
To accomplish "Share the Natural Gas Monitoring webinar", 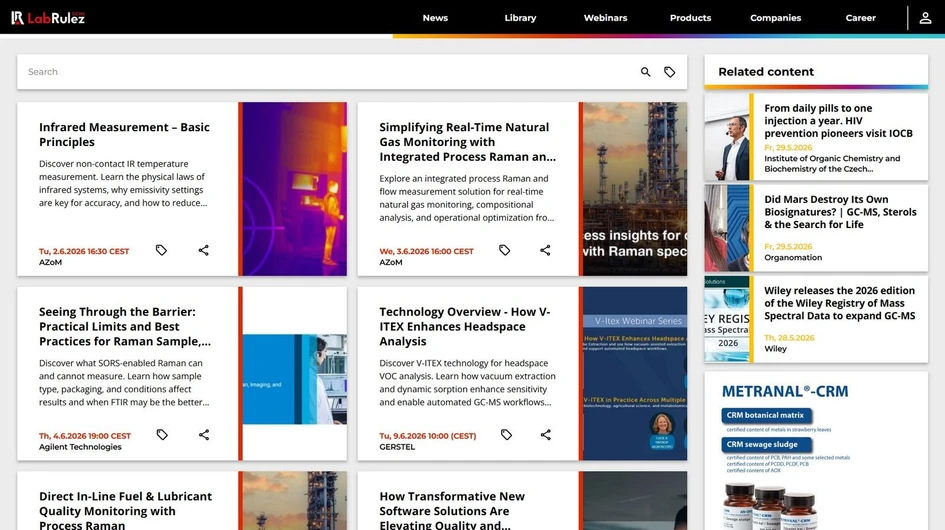I will coord(545,250).
